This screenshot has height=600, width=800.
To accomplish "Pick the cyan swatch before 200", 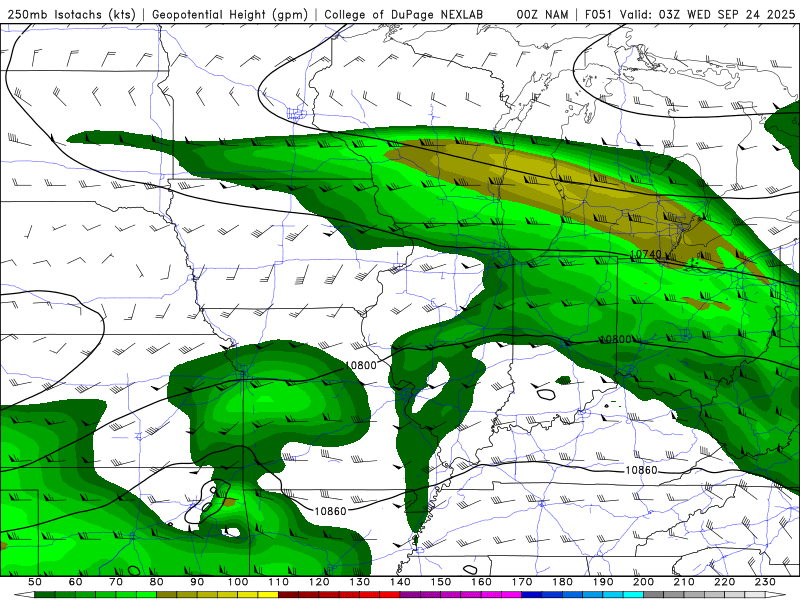I will (633, 595).
